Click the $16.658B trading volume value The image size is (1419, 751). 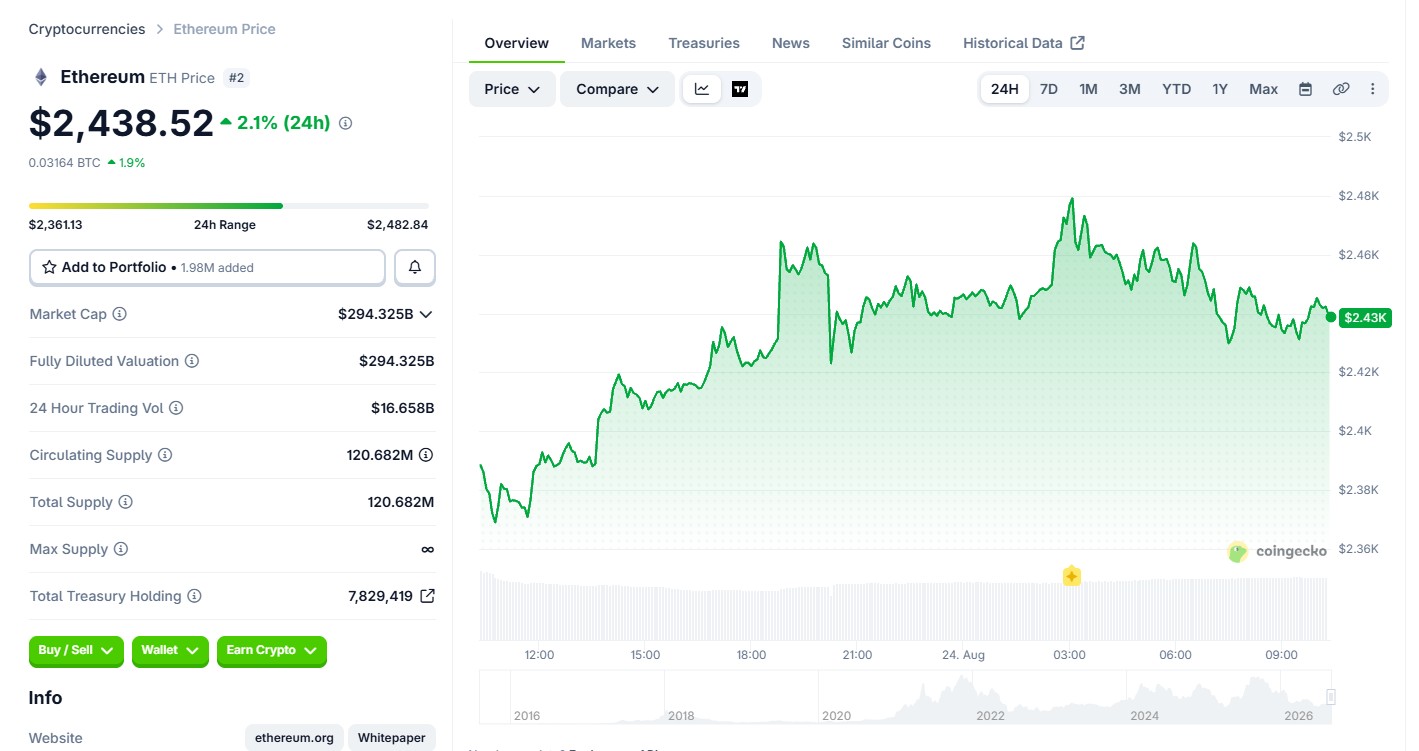(403, 408)
